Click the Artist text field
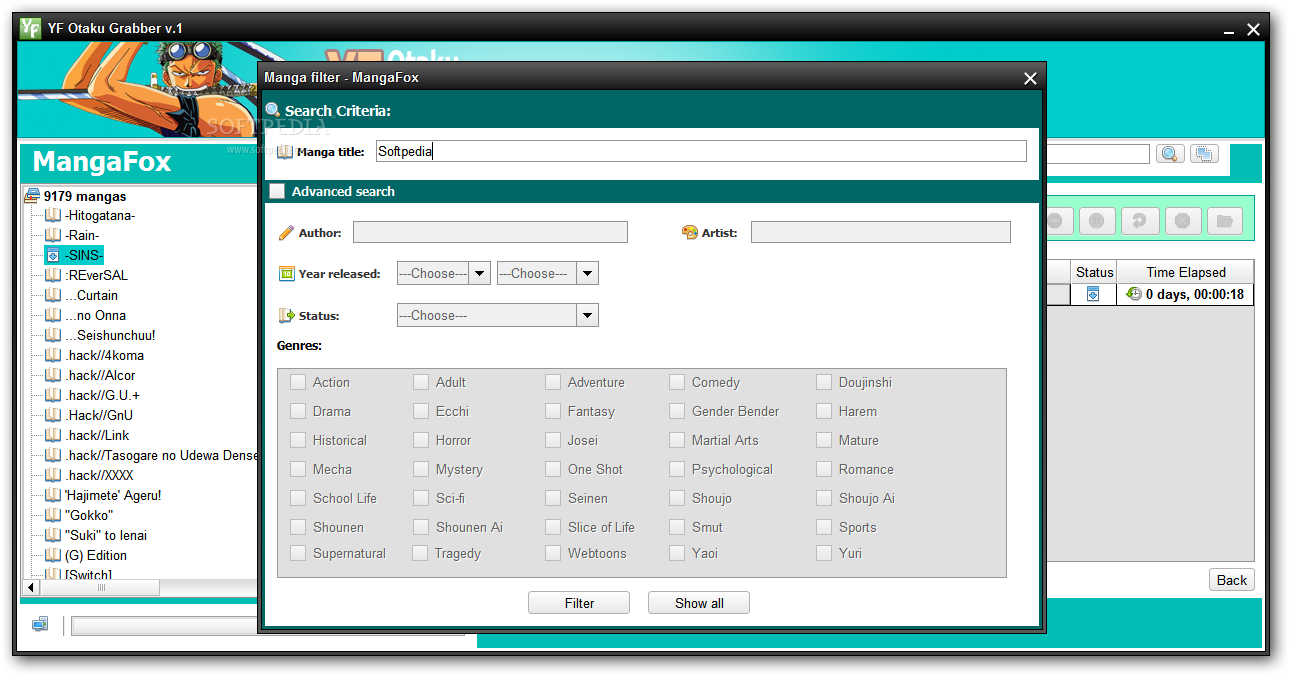Viewport: 1290px width, 676px height. [x=881, y=232]
